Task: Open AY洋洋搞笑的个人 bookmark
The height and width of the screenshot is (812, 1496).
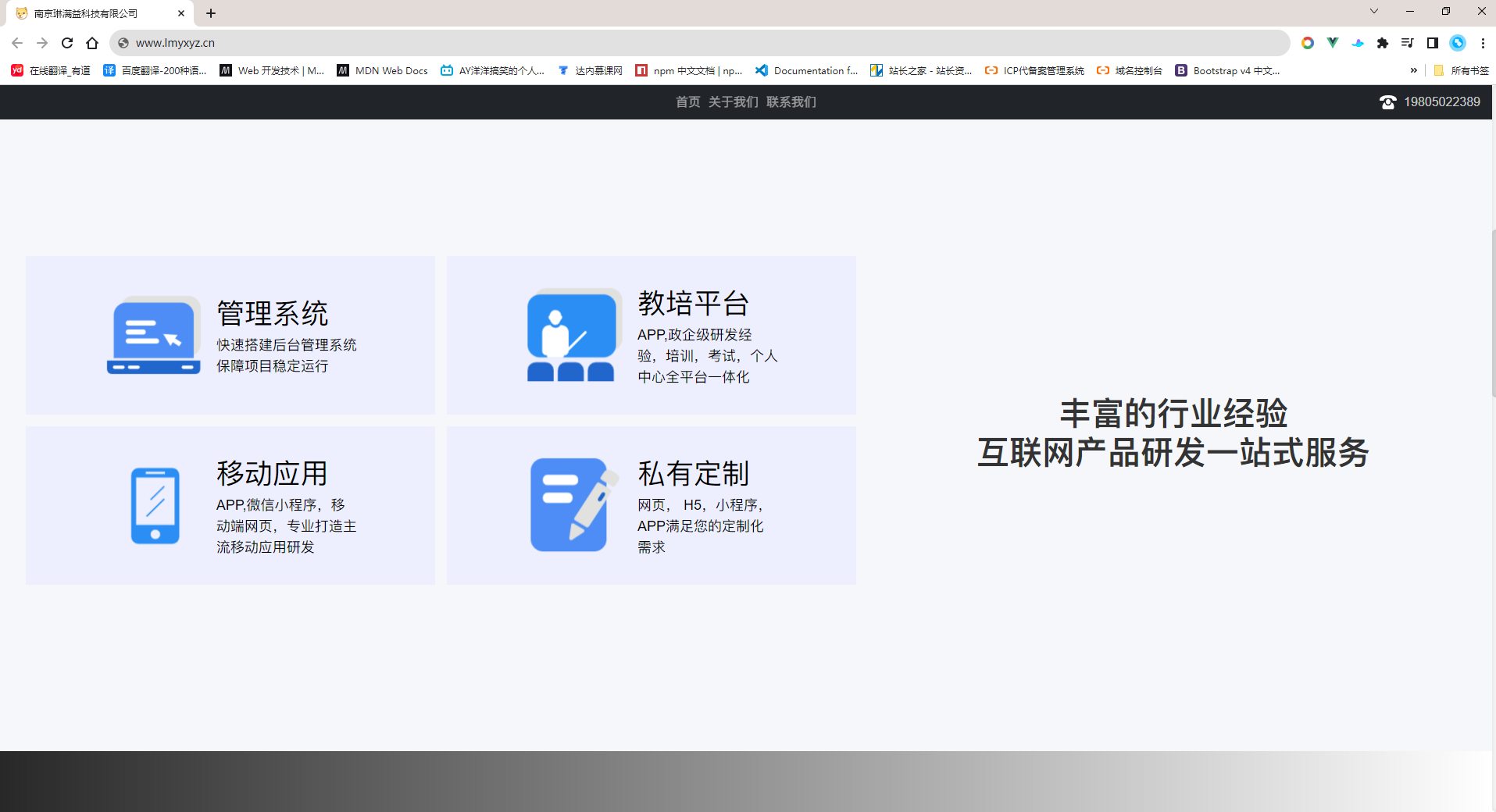Action: [492, 70]
